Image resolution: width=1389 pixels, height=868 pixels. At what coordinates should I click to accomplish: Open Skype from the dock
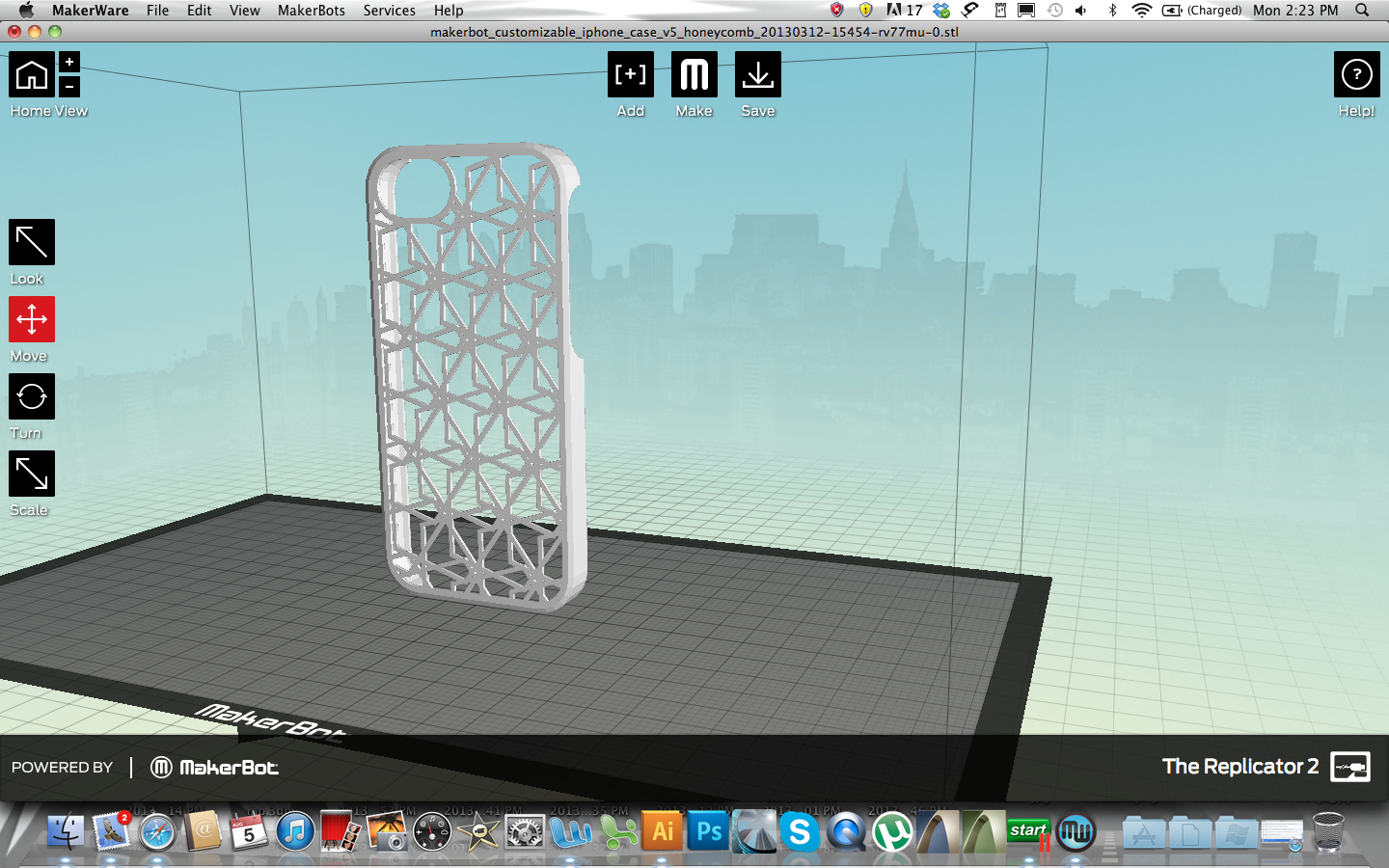(800, 831)
